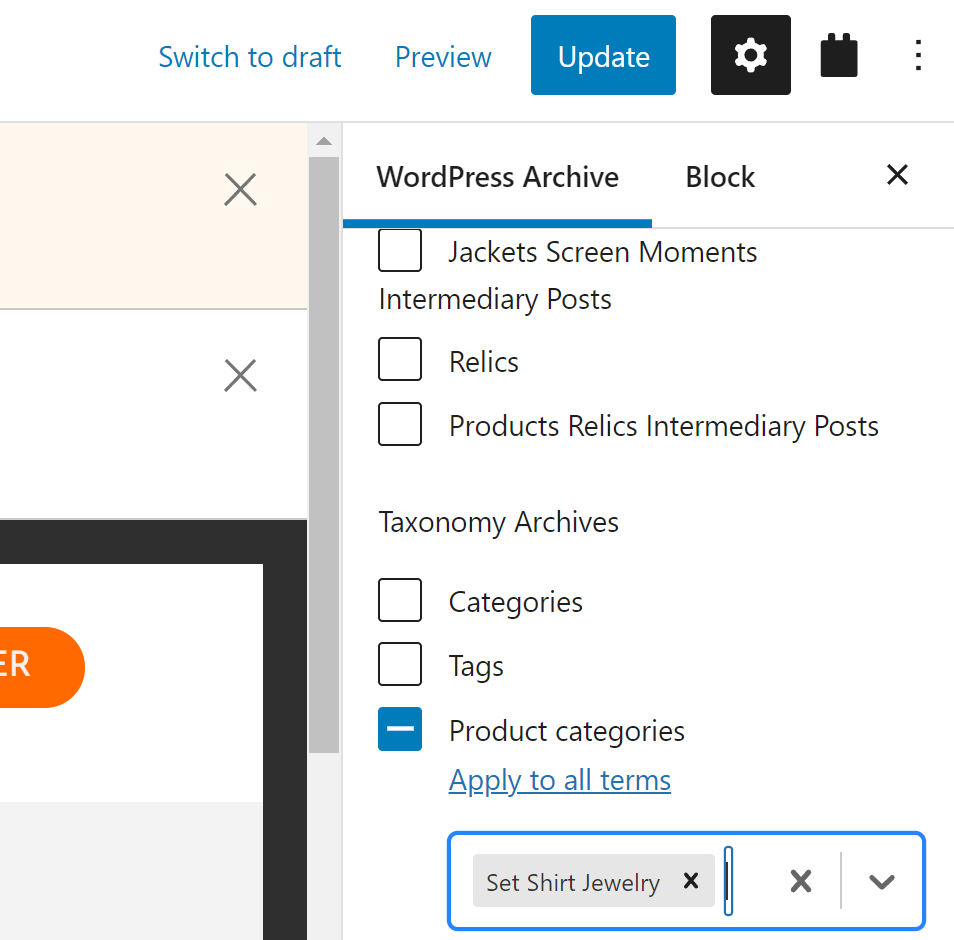The width and height of the screenshot is (954, 940).
Task: Check Jackets Screen Moments Intermediary Posts
Action: point(400,250)
